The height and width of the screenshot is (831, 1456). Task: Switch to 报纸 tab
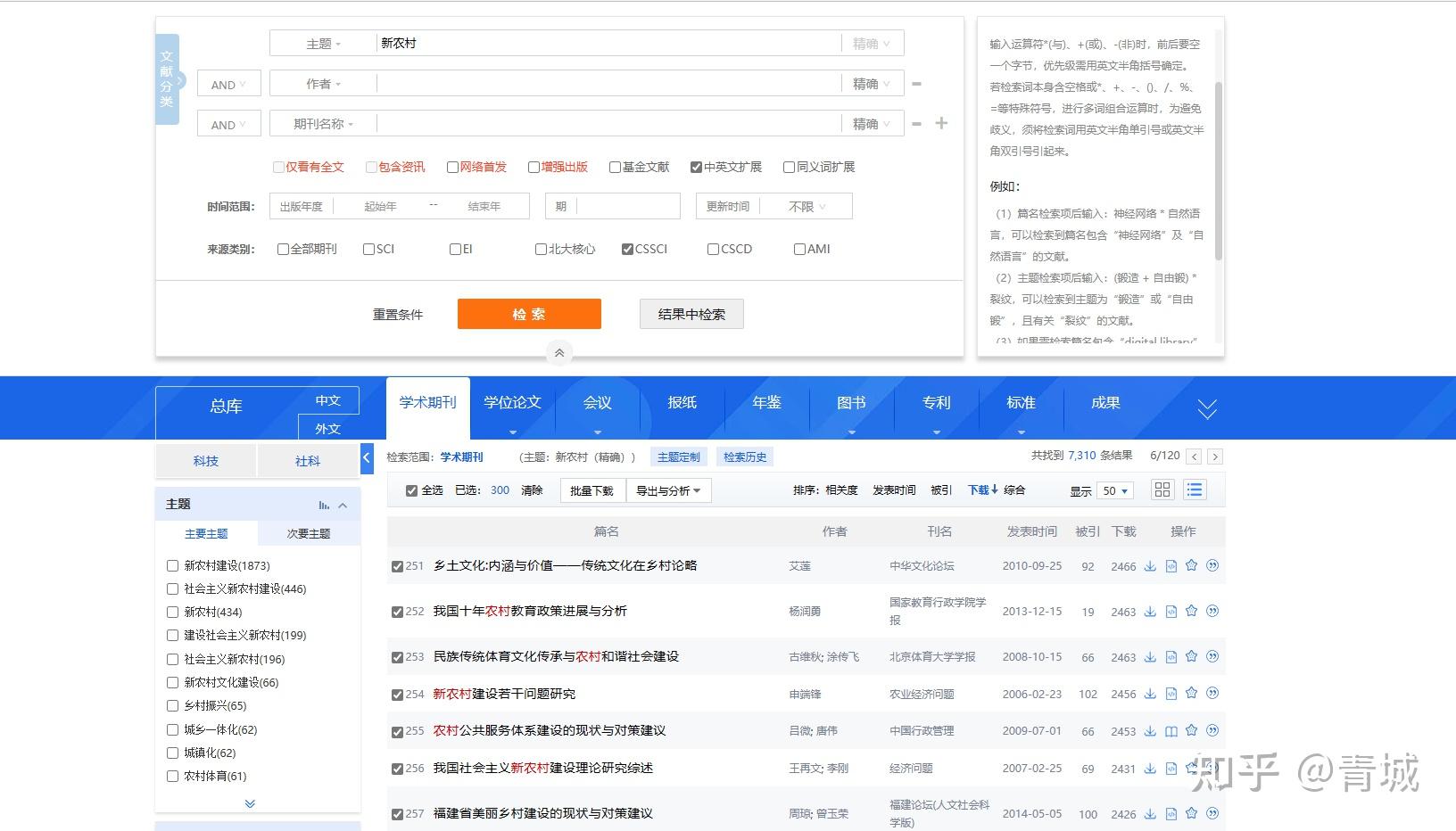[x=682, y=402]
